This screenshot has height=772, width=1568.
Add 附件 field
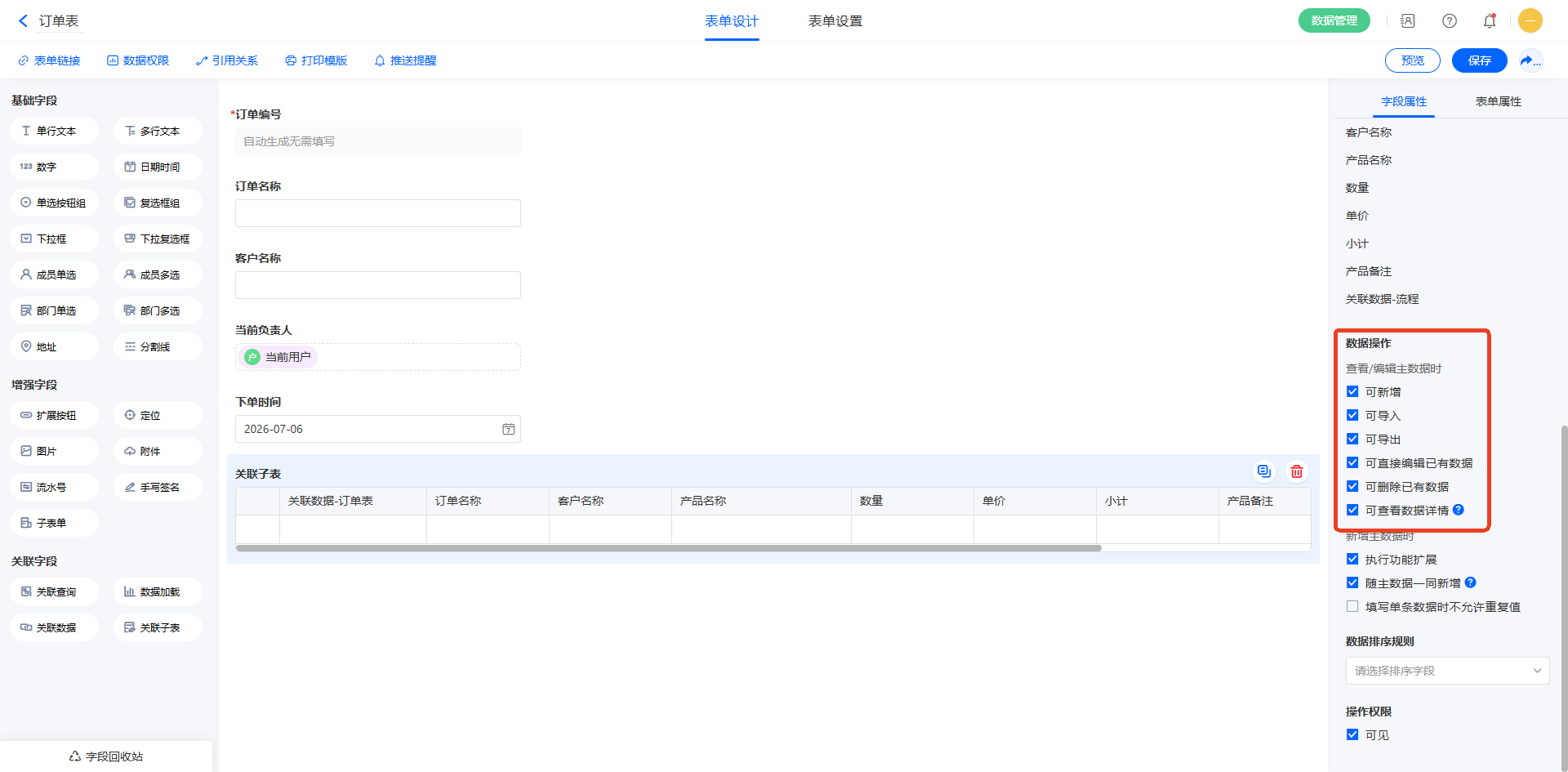158,451
